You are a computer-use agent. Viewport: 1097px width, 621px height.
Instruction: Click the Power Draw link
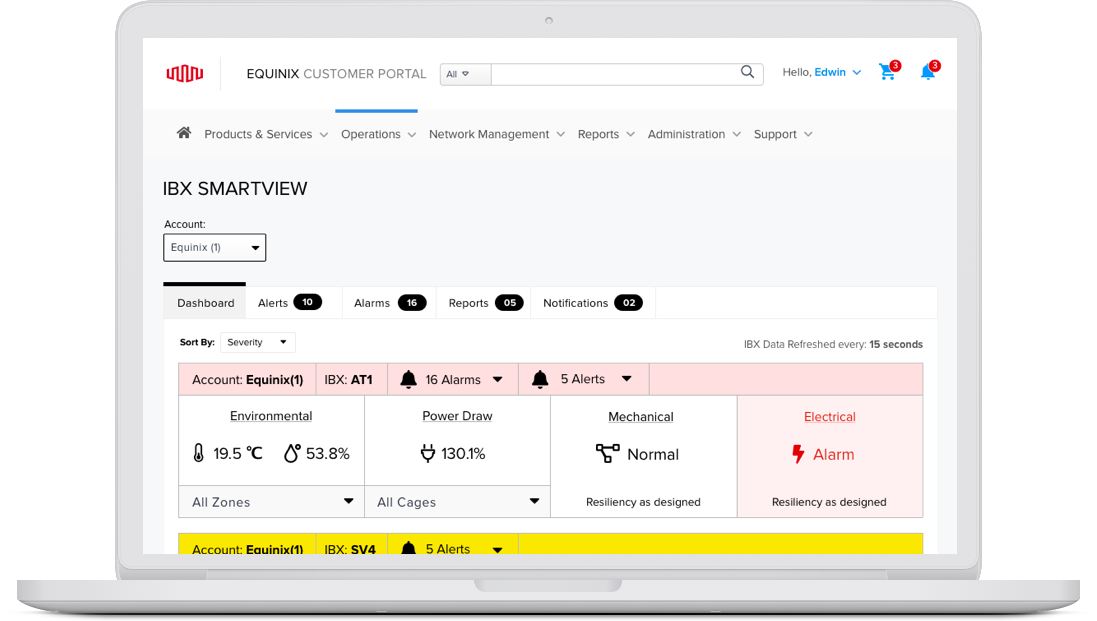click(458, 416)
